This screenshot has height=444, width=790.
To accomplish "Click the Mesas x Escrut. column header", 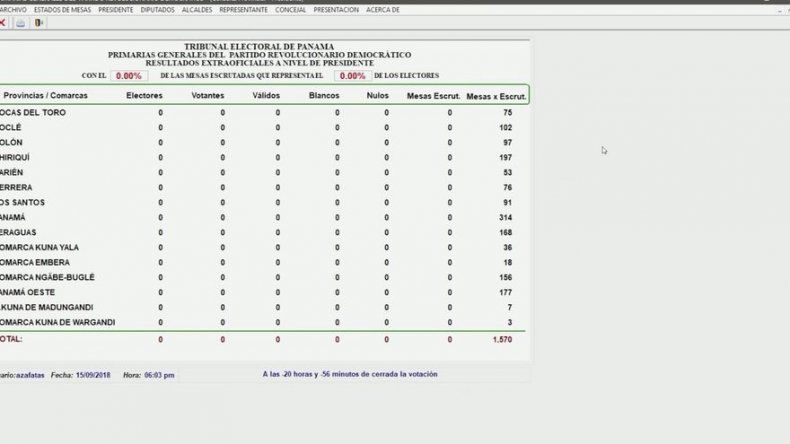I will 496,96.
